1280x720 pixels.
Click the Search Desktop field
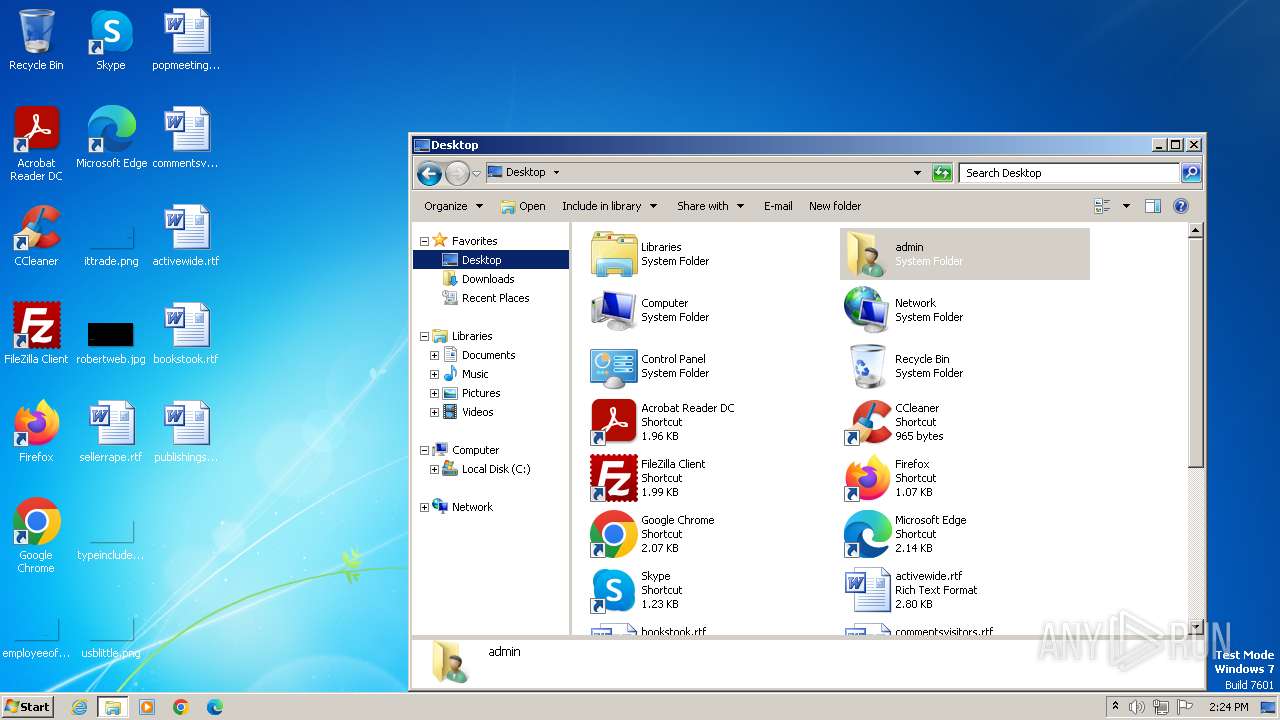1070,173
